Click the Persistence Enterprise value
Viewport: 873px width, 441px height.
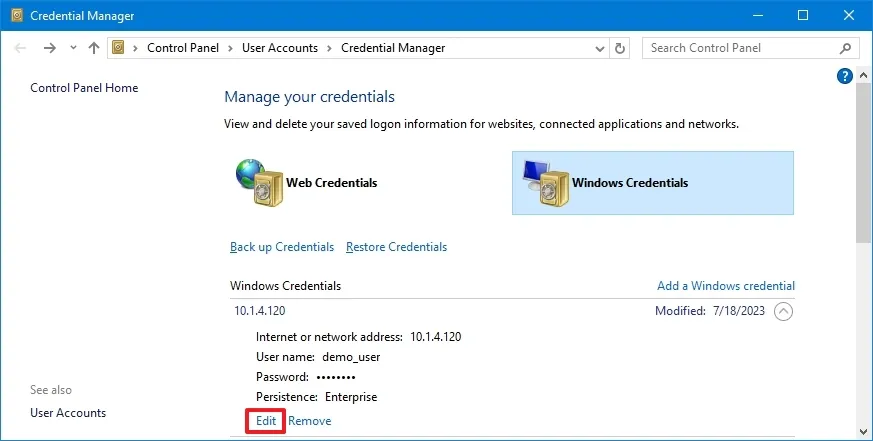[351, 397]
